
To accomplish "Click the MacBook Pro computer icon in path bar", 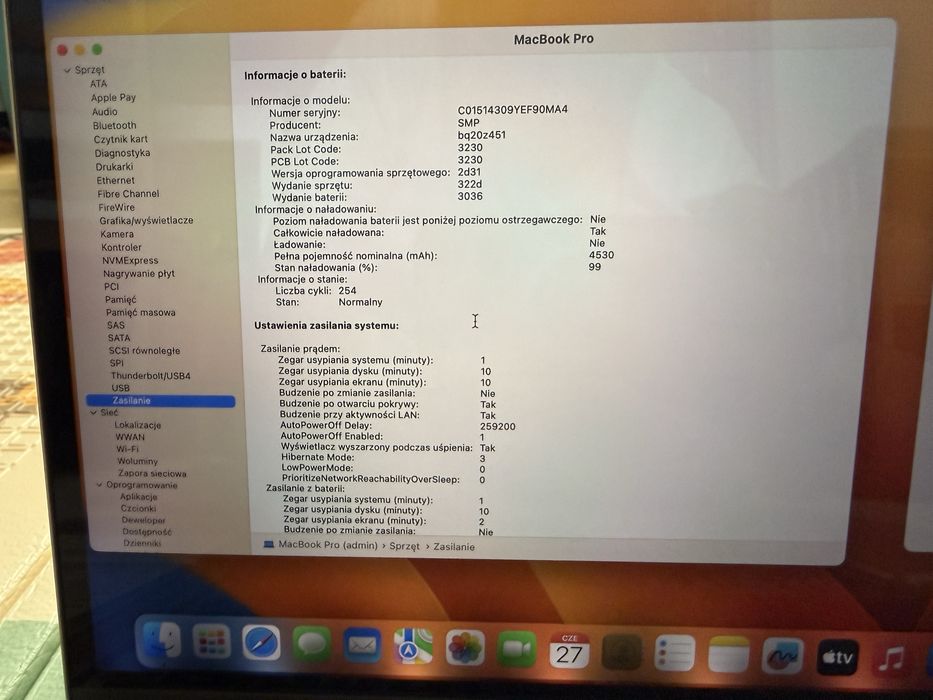I will [268, 544].
